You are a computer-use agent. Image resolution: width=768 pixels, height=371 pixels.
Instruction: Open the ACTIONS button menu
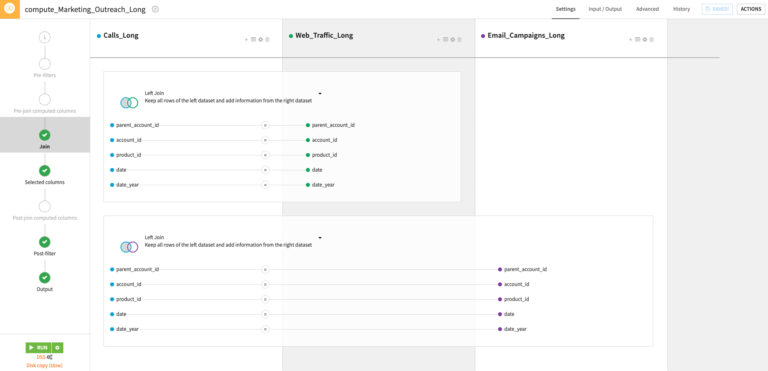tap(751, 9)
